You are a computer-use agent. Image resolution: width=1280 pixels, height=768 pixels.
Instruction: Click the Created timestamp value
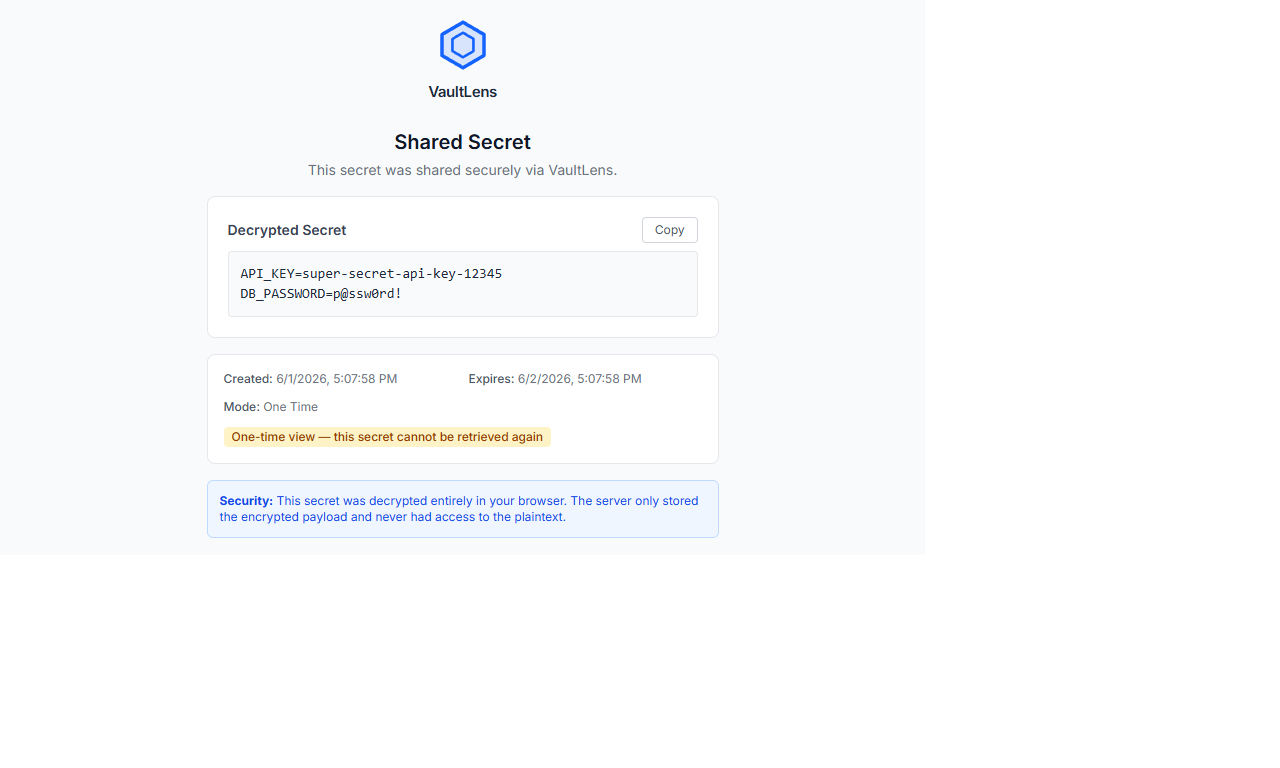[x=337, y=379]
